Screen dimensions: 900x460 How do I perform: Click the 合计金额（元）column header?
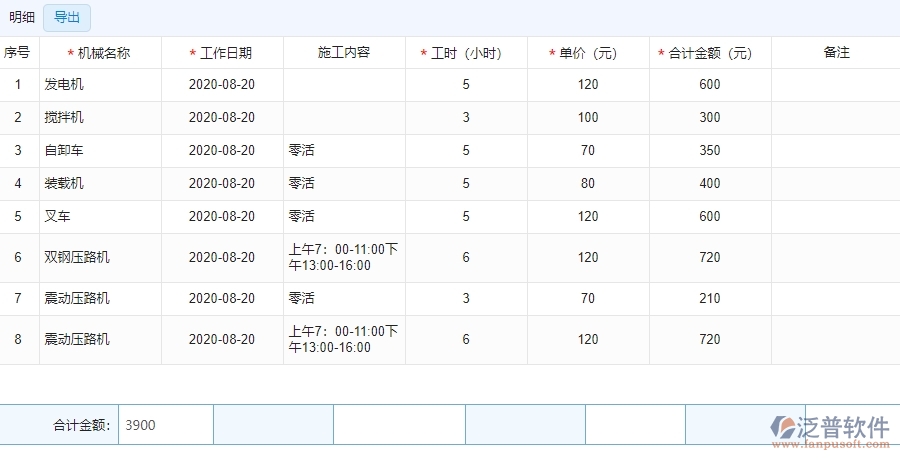point(710,53)
